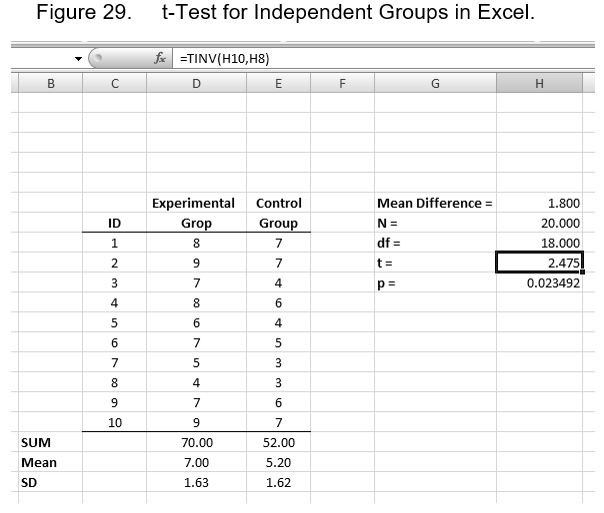
Task: Select column G header
Action: pos(435,83)
